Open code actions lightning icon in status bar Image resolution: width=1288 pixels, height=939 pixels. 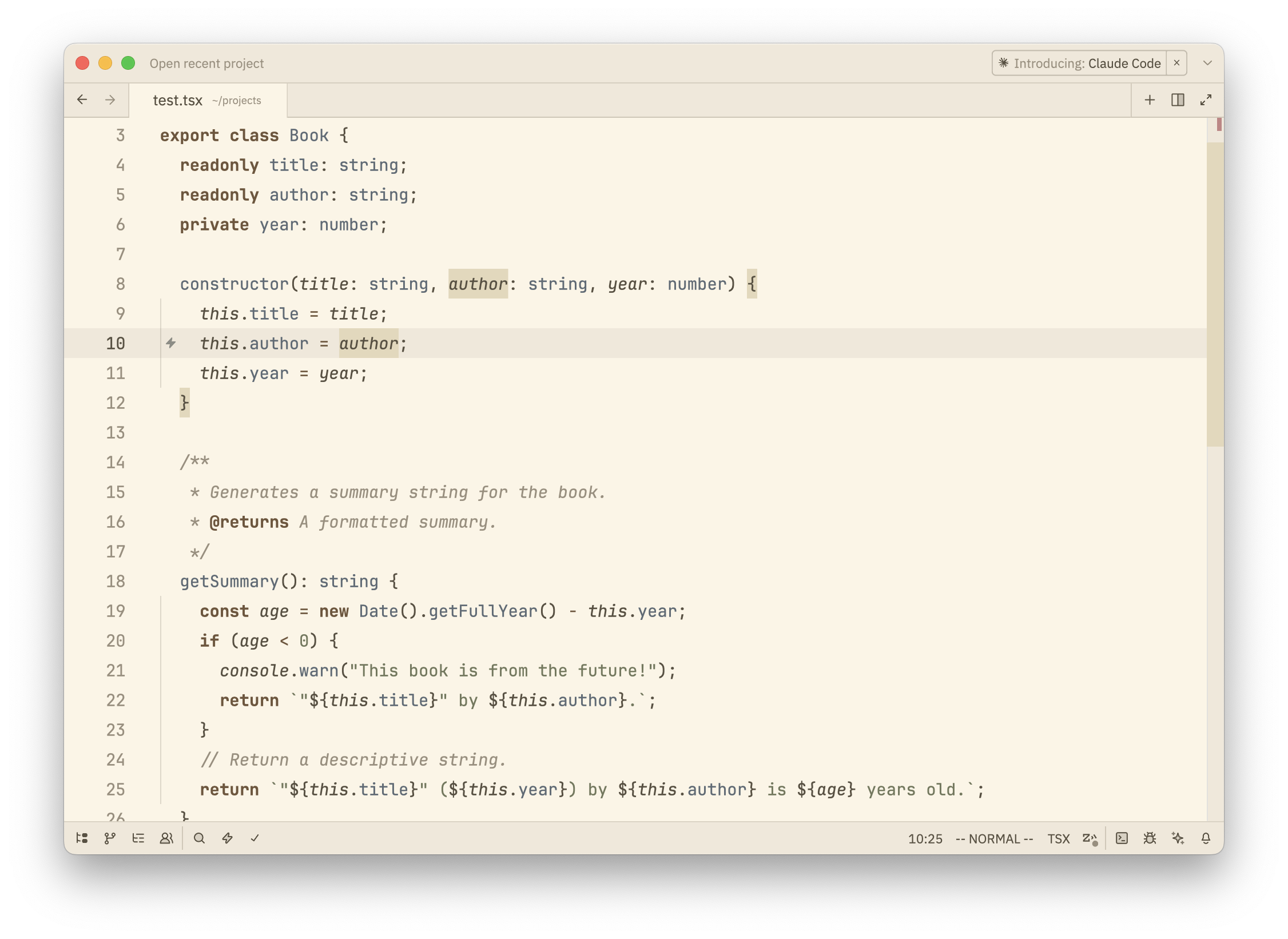pyautogui.click(x=227, y=838)
